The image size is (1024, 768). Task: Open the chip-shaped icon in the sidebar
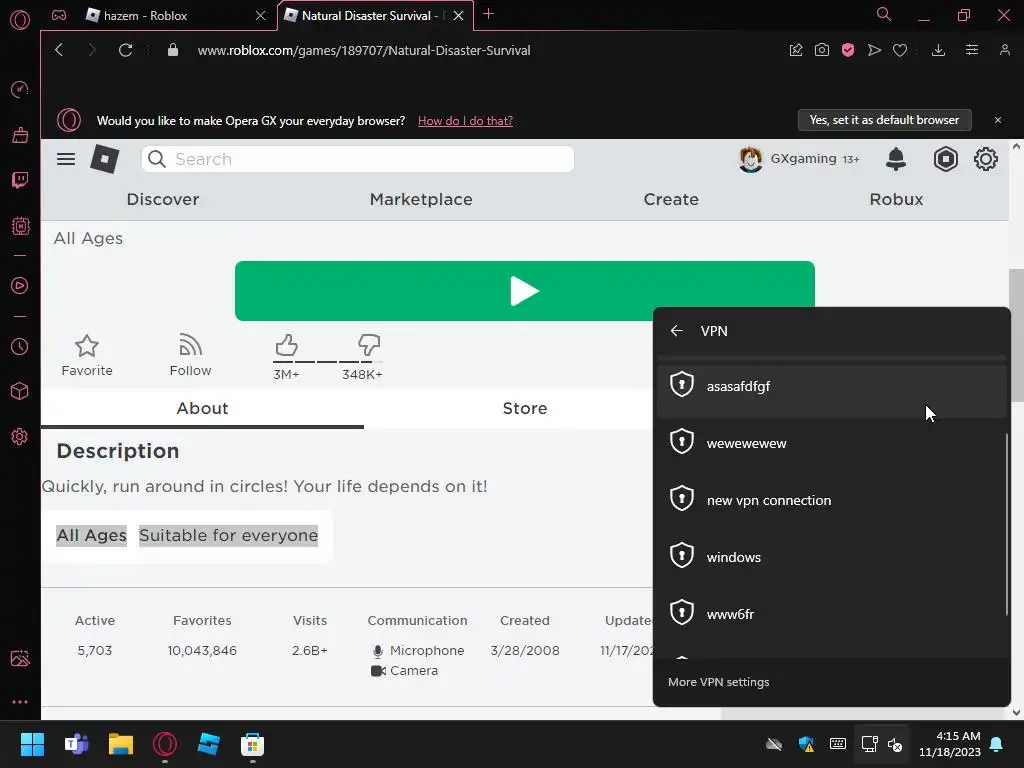point(20,226)
